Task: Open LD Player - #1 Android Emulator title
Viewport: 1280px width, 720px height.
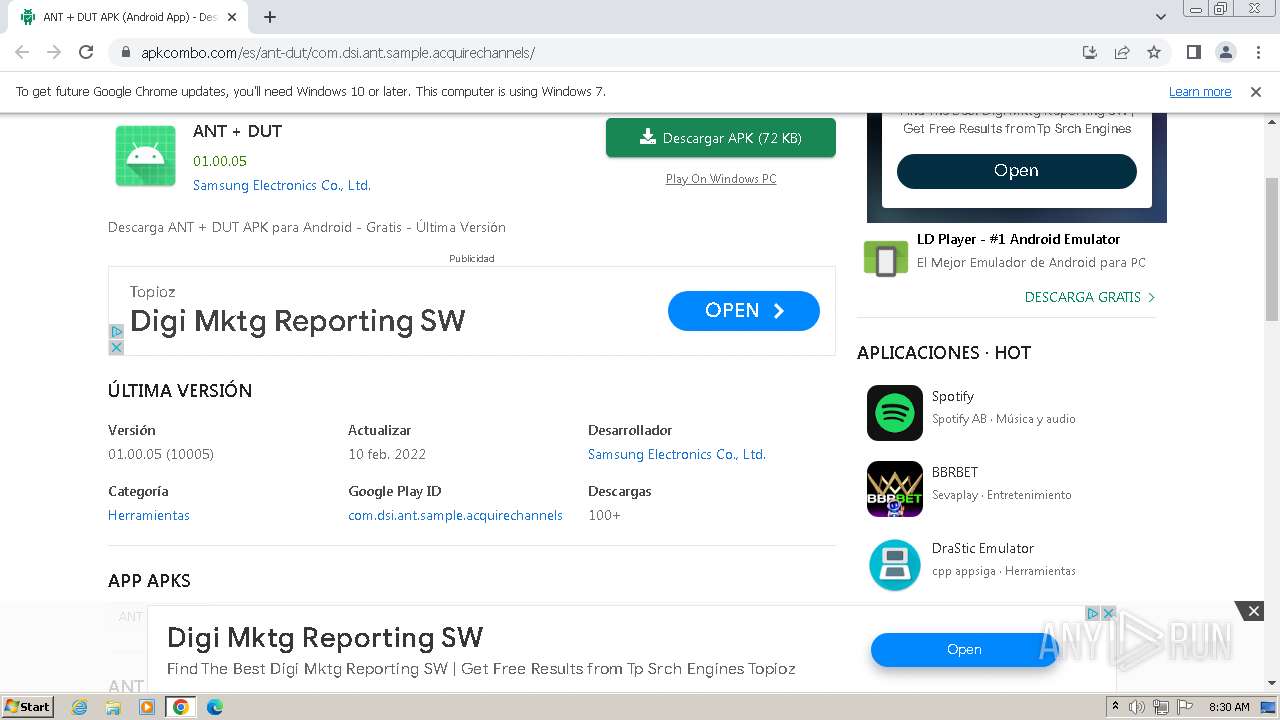Action: [1018, 239]
